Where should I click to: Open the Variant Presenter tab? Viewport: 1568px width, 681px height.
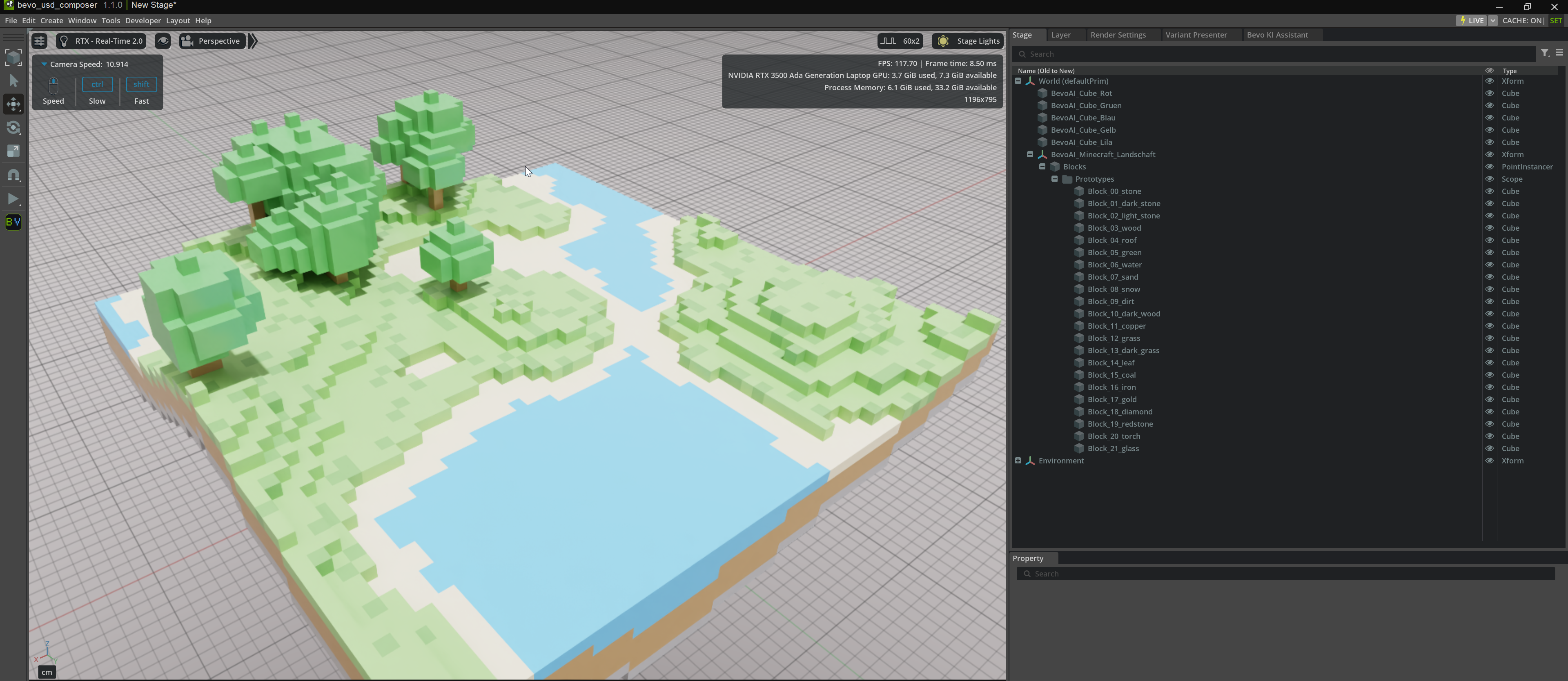pyautogui.click(x=1196, y=35)
